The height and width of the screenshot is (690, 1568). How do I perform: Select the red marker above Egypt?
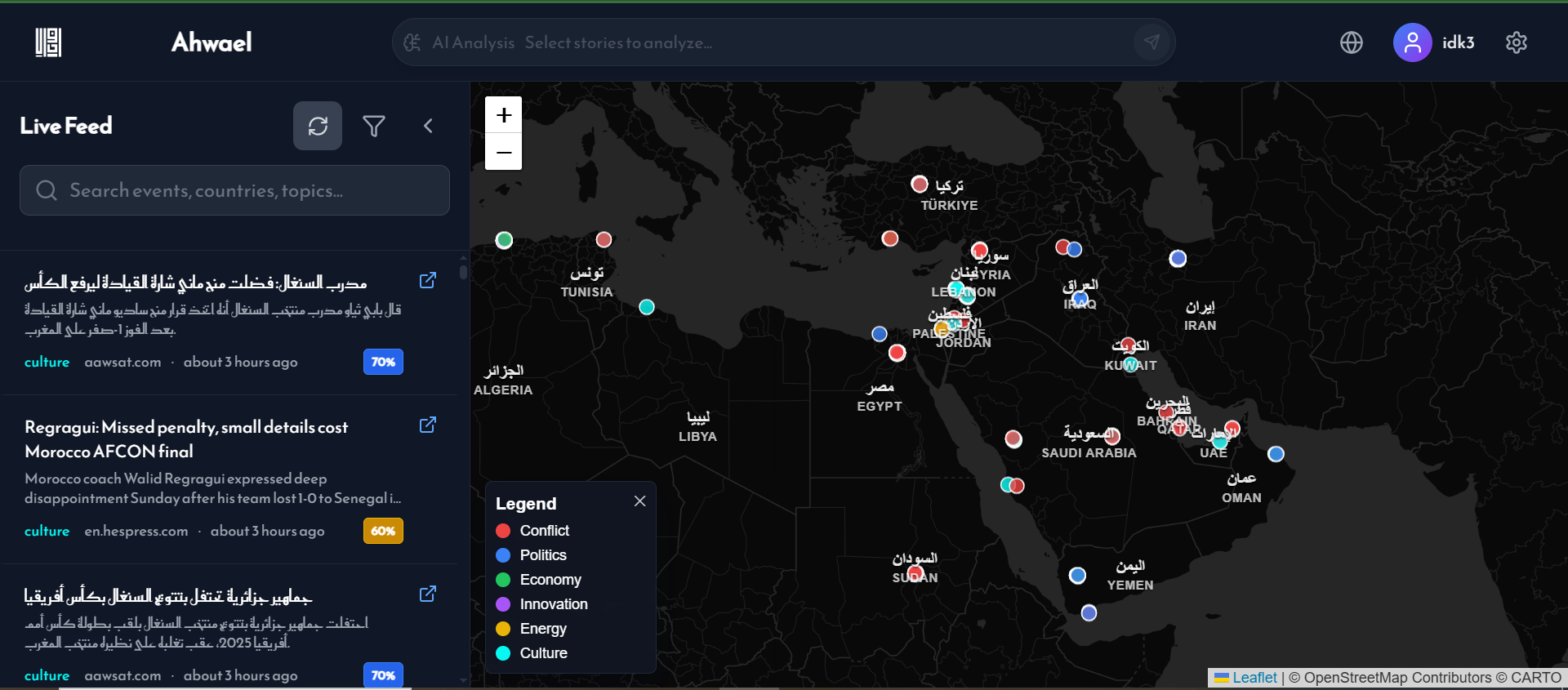coord(897,353)
